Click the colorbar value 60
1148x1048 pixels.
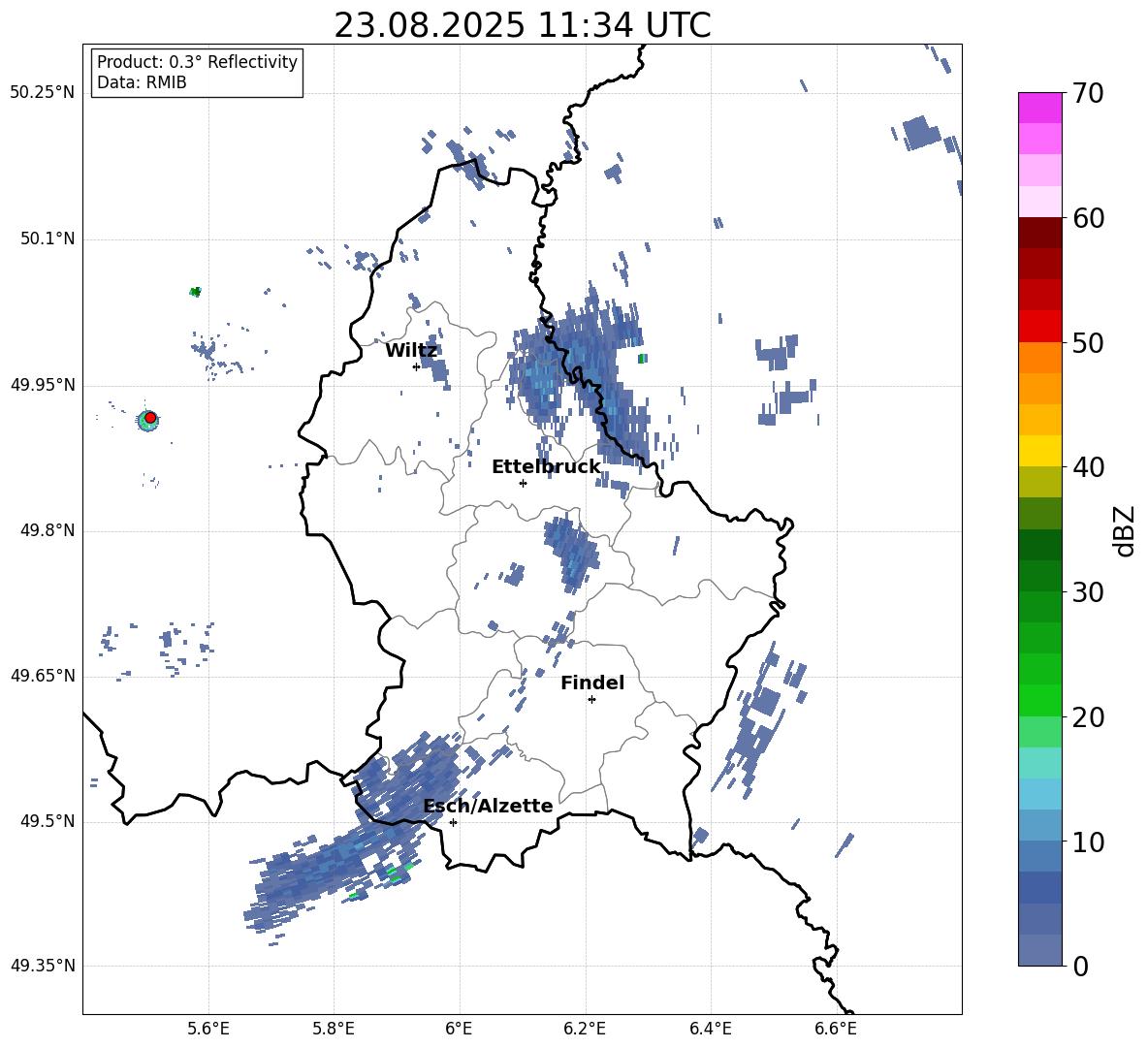(1088, 218)
